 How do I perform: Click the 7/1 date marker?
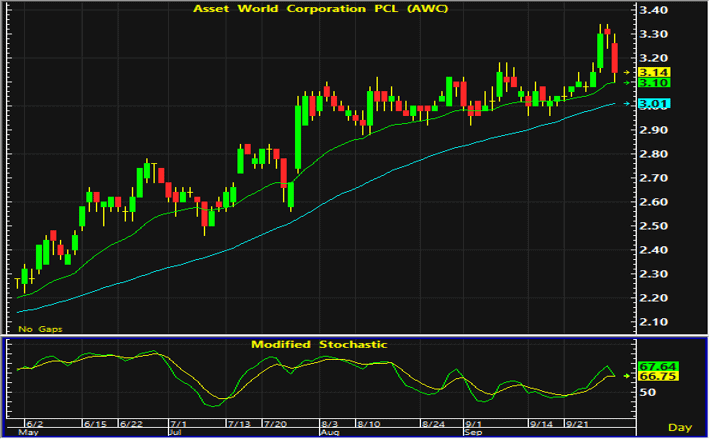coord(178,424)
